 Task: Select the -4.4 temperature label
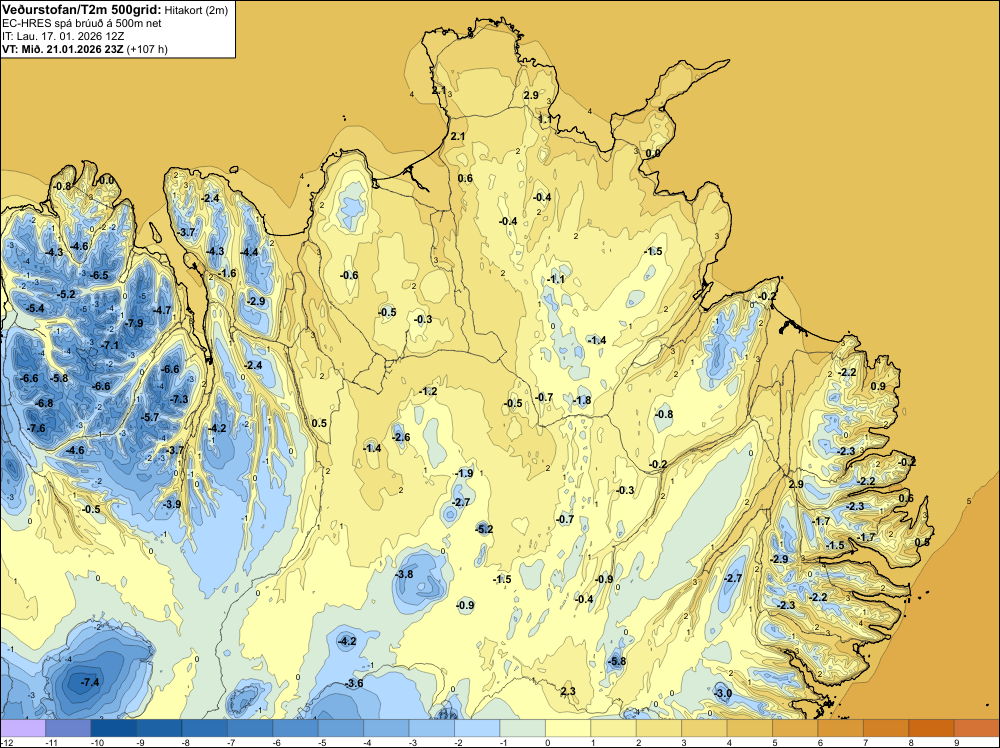(x=249, y=252)
